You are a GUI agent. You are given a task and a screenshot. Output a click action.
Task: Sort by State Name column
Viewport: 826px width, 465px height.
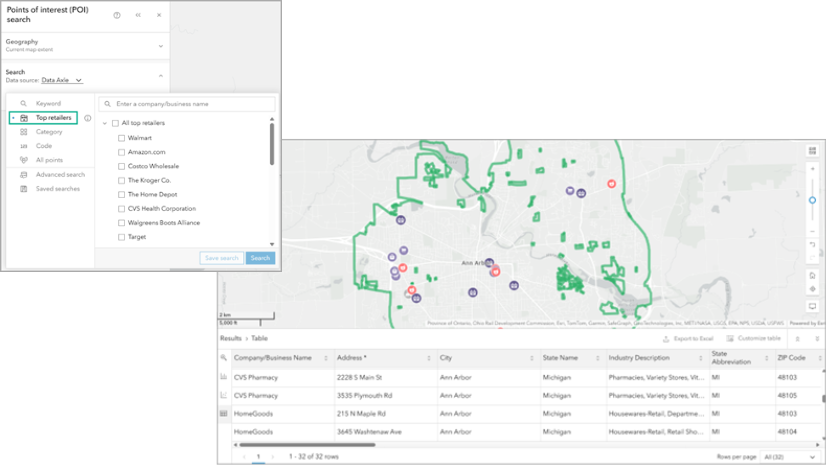tap(597, 358)
